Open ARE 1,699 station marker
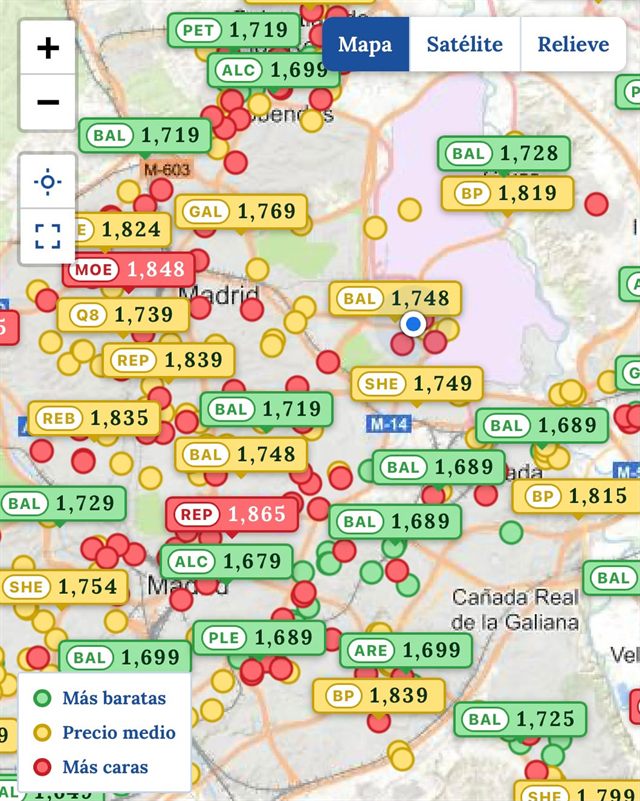Image resolution: width=640 pixels, height=801 pixels. point(406,650)
